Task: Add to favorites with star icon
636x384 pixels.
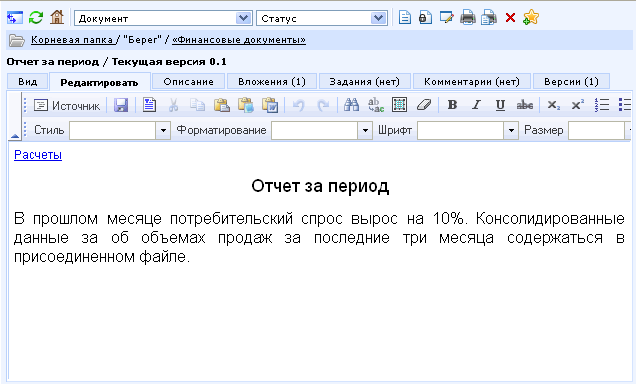Action: coord(531,17)
